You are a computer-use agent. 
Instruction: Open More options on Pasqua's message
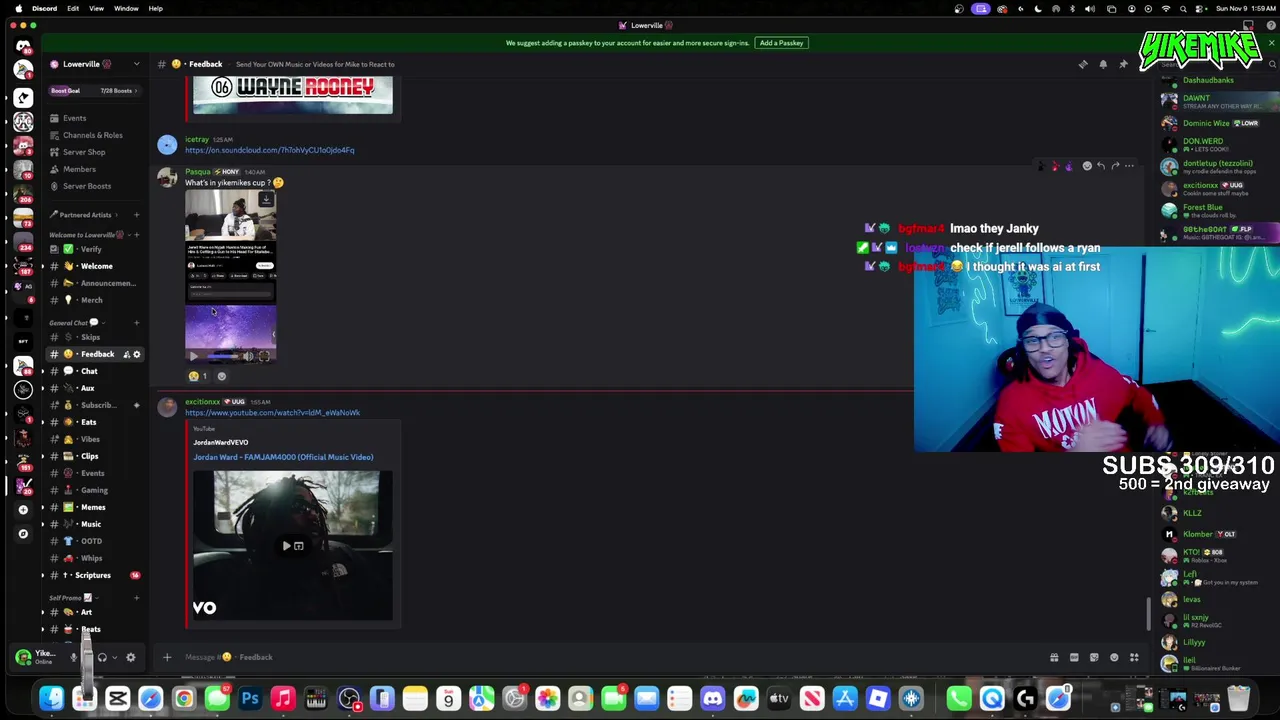click(x=1129, y=166)
